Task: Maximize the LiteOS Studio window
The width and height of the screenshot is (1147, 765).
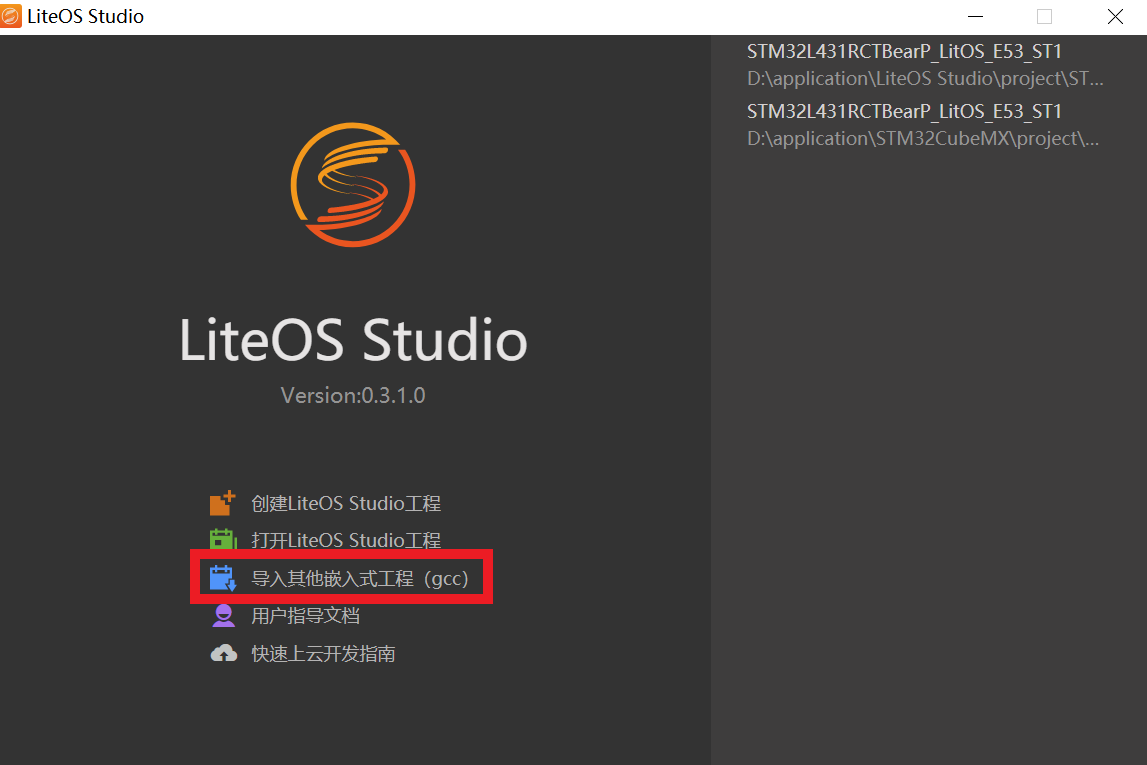Action: (x=1044, y=16)
